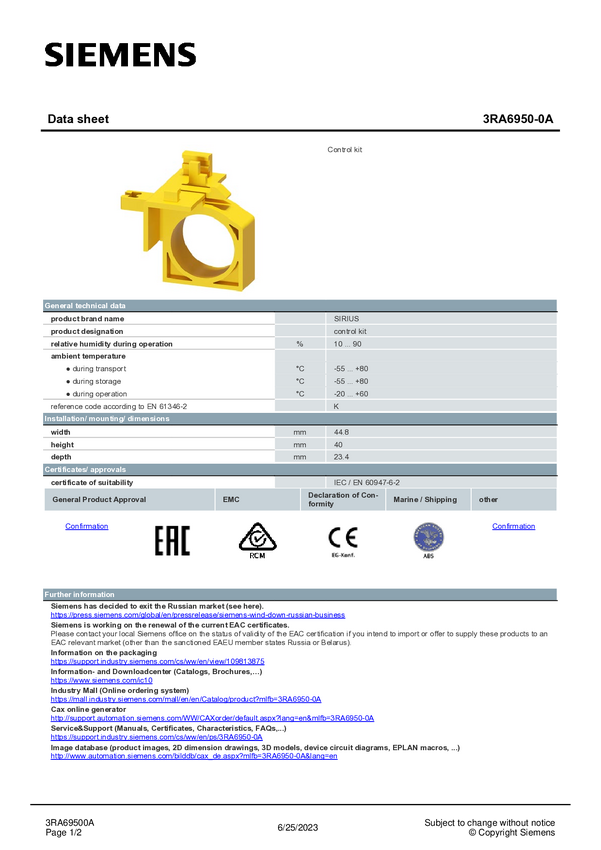Click the relative humidity value 10 ... 90
The image size is (601, 850).
347,344
